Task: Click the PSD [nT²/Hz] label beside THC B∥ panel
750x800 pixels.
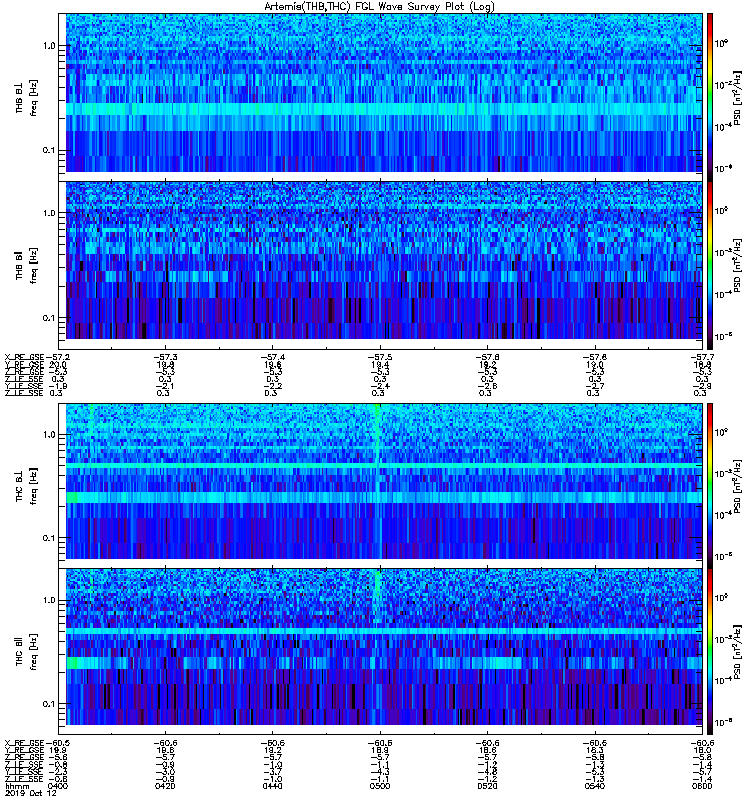Action: tap(738, 652)
